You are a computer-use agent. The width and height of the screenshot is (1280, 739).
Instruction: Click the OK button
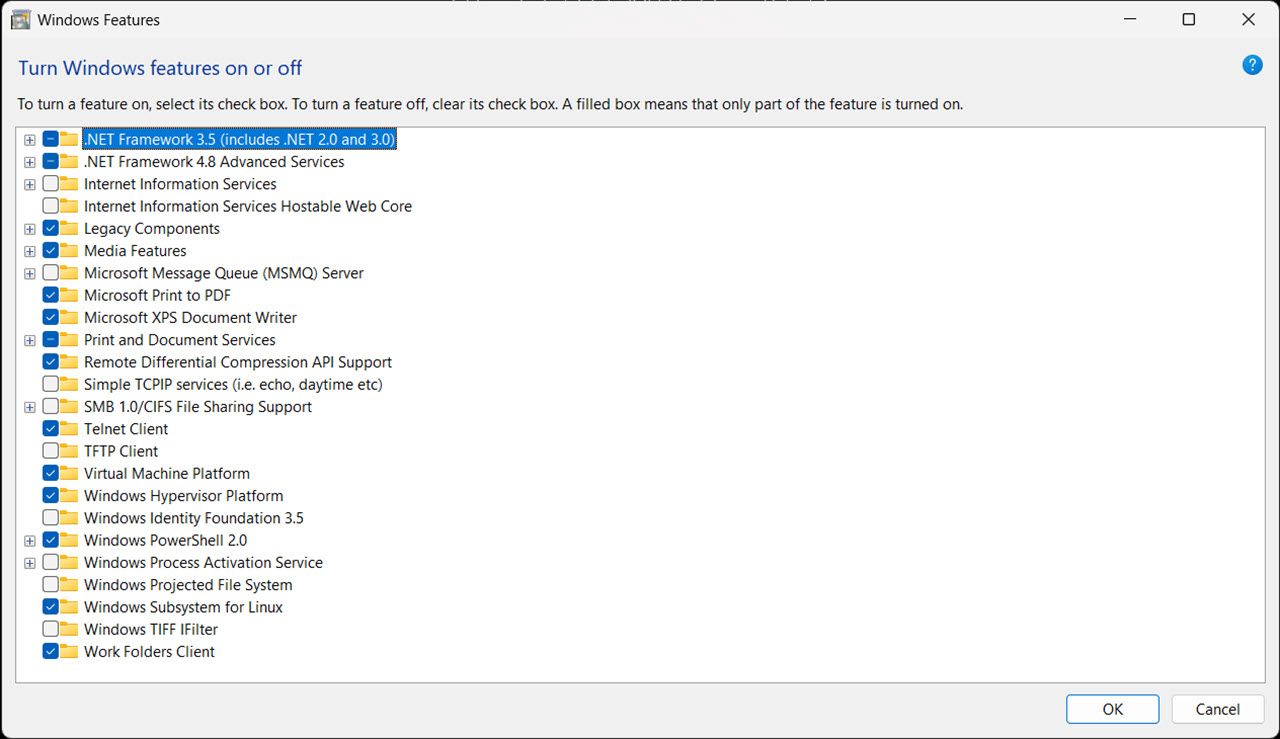tap(1112, 708)
